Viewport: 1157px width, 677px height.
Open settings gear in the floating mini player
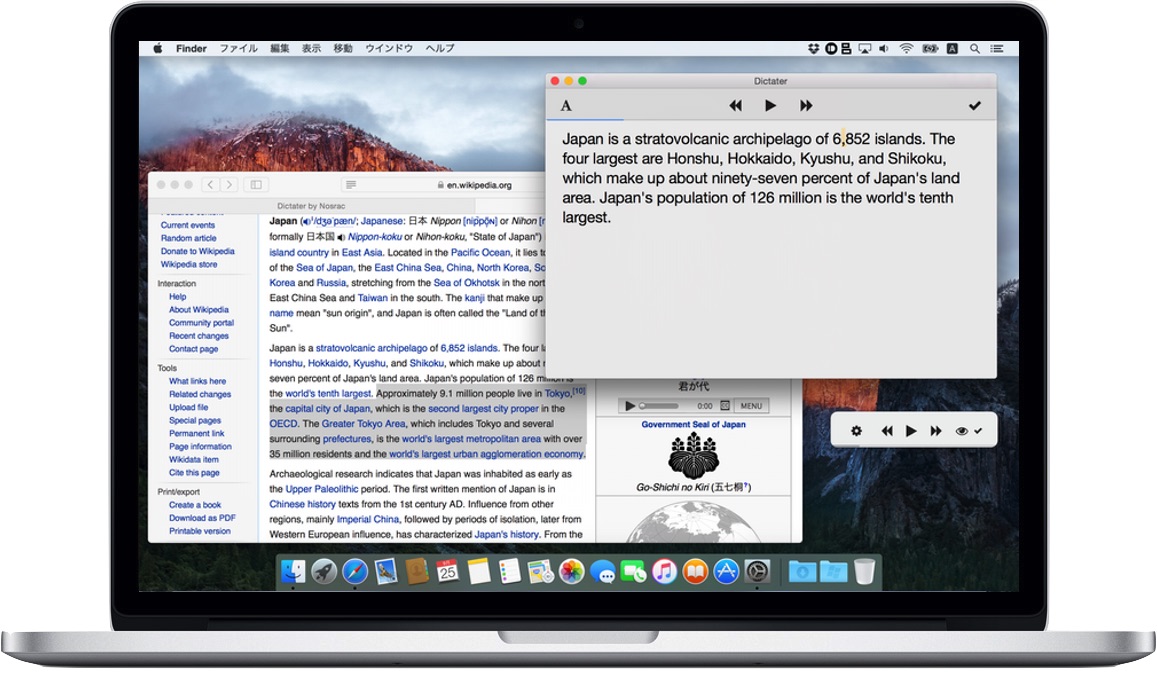click(856, 430)
